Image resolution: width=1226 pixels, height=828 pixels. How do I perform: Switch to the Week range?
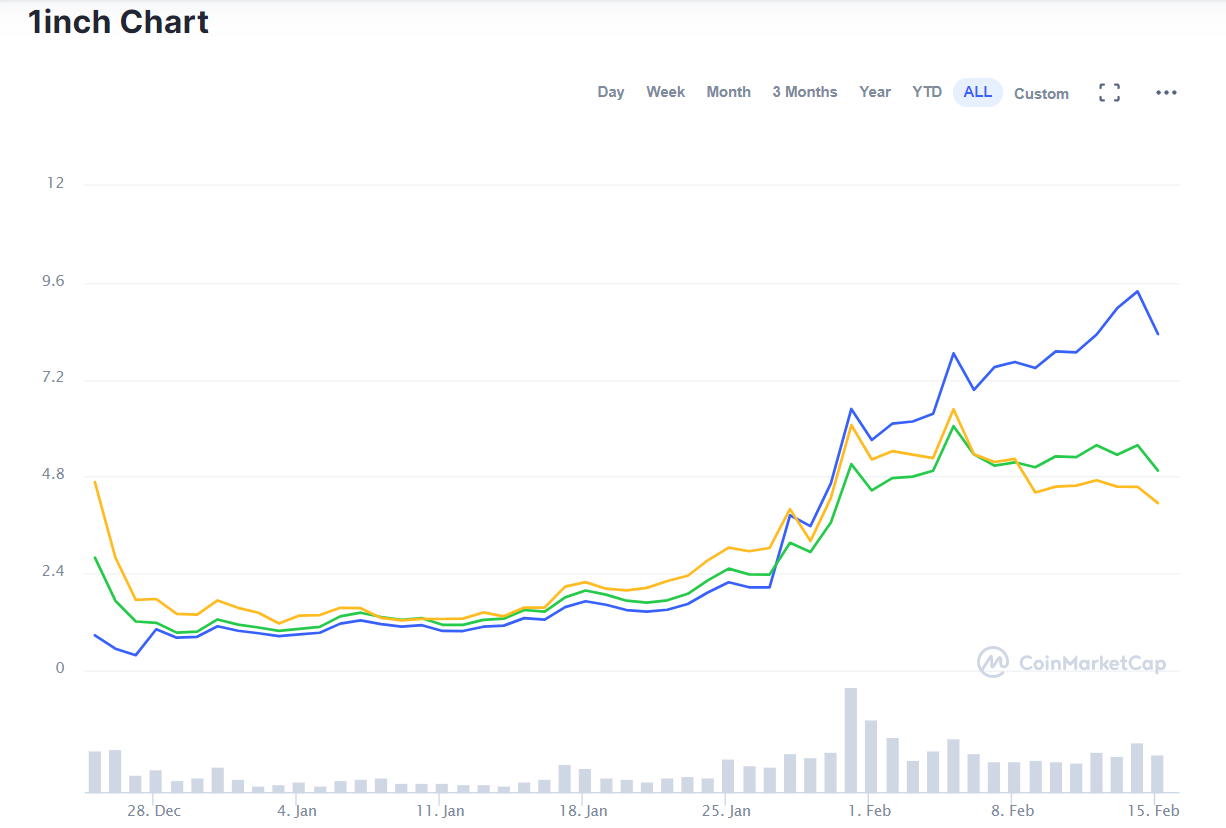pos(665,92)
